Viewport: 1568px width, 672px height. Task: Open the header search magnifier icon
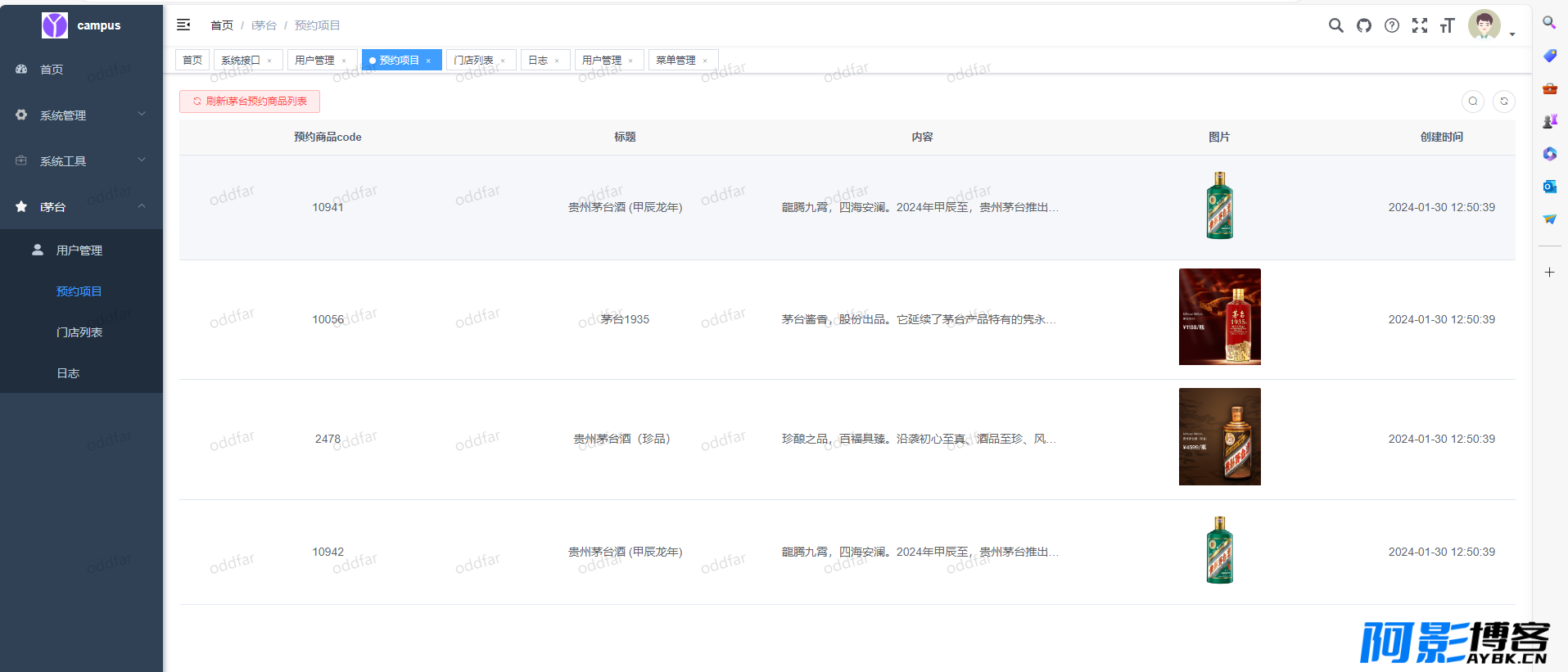[x=1335, y=25]
